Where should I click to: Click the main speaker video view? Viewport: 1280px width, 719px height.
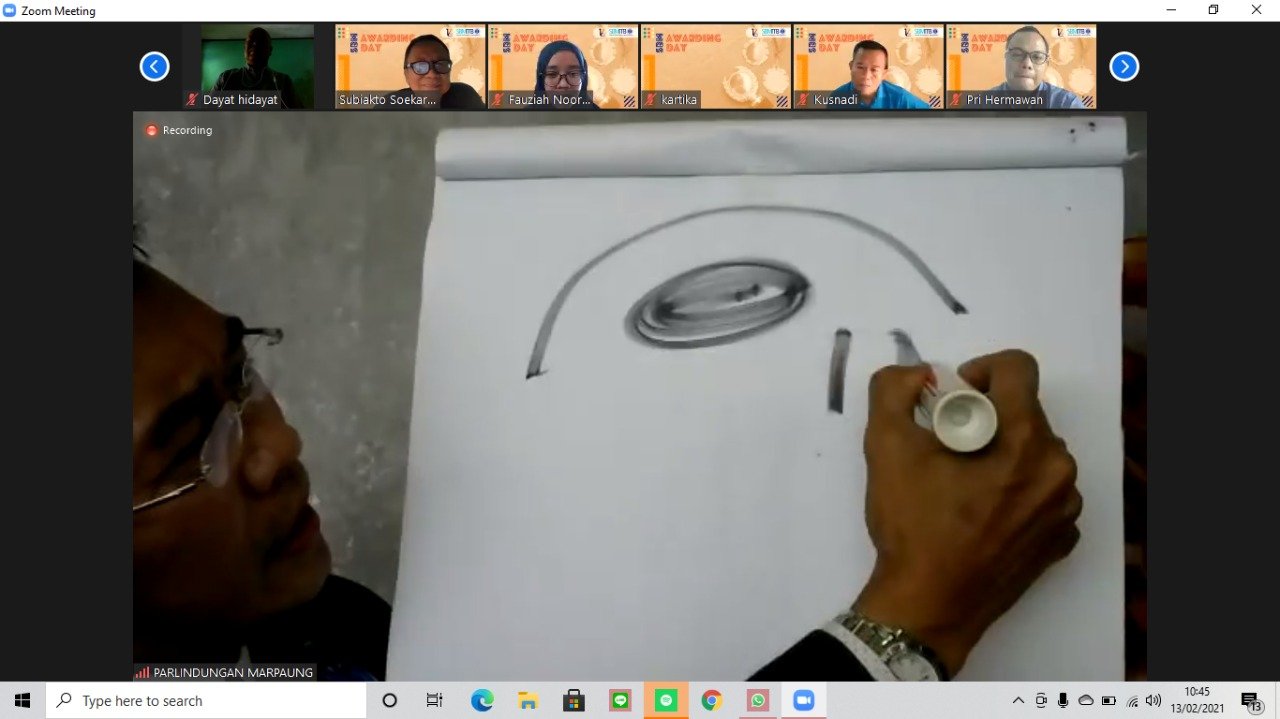(x=640, y=396)
